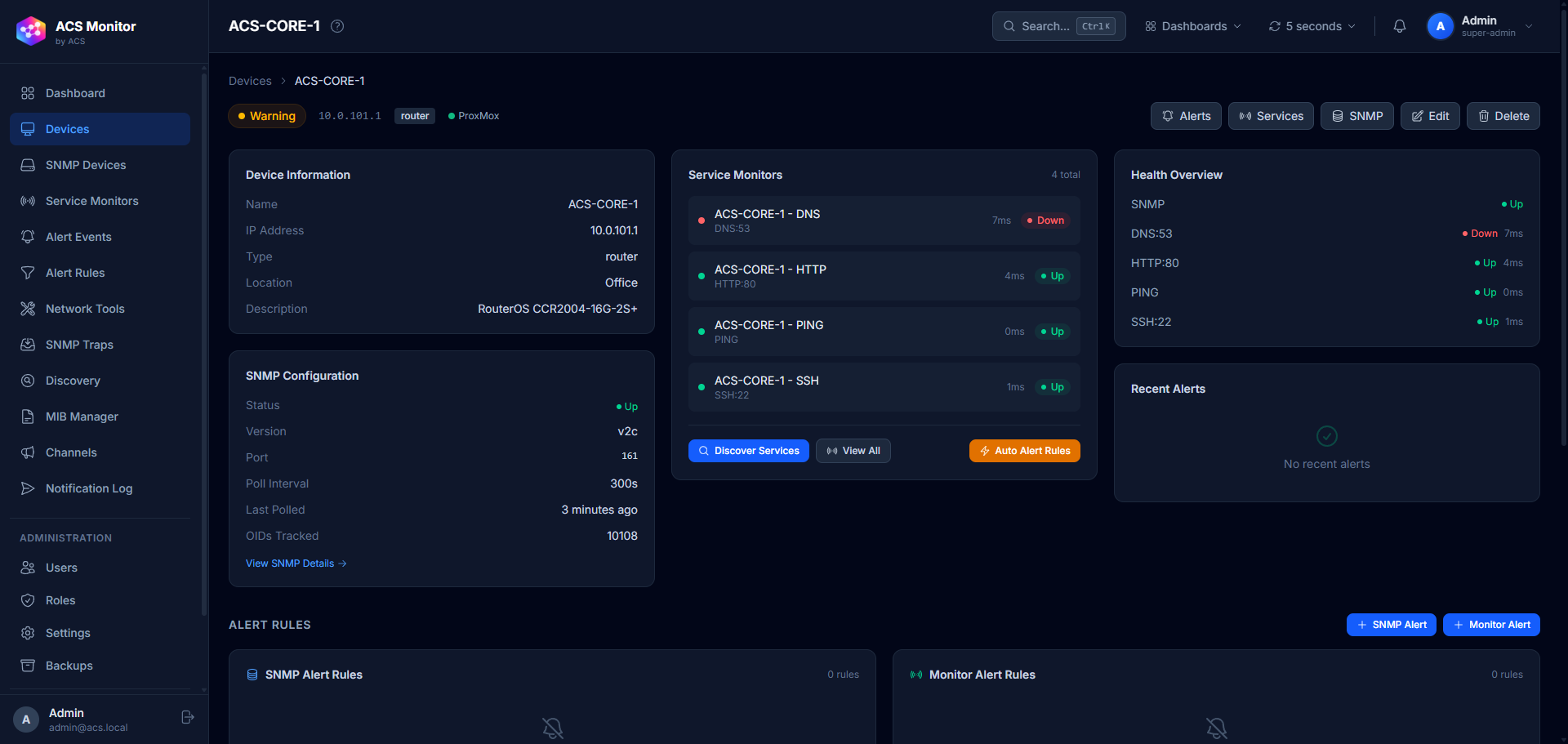
Task: Click the Alert Rules funnel icon in sidebar
Action: click(x=28, y=273)
